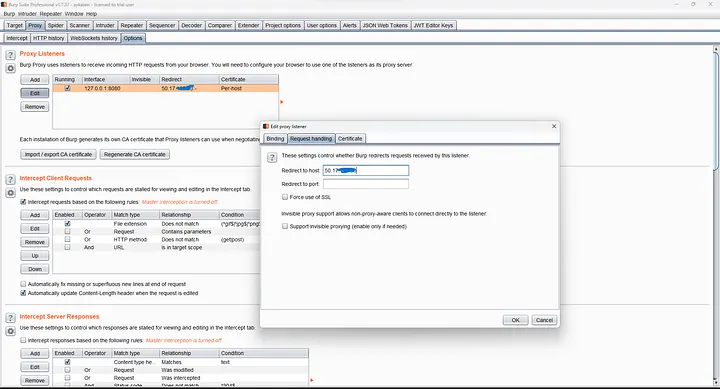Open gear settings for Intercept Client Requests

[10, 193]
